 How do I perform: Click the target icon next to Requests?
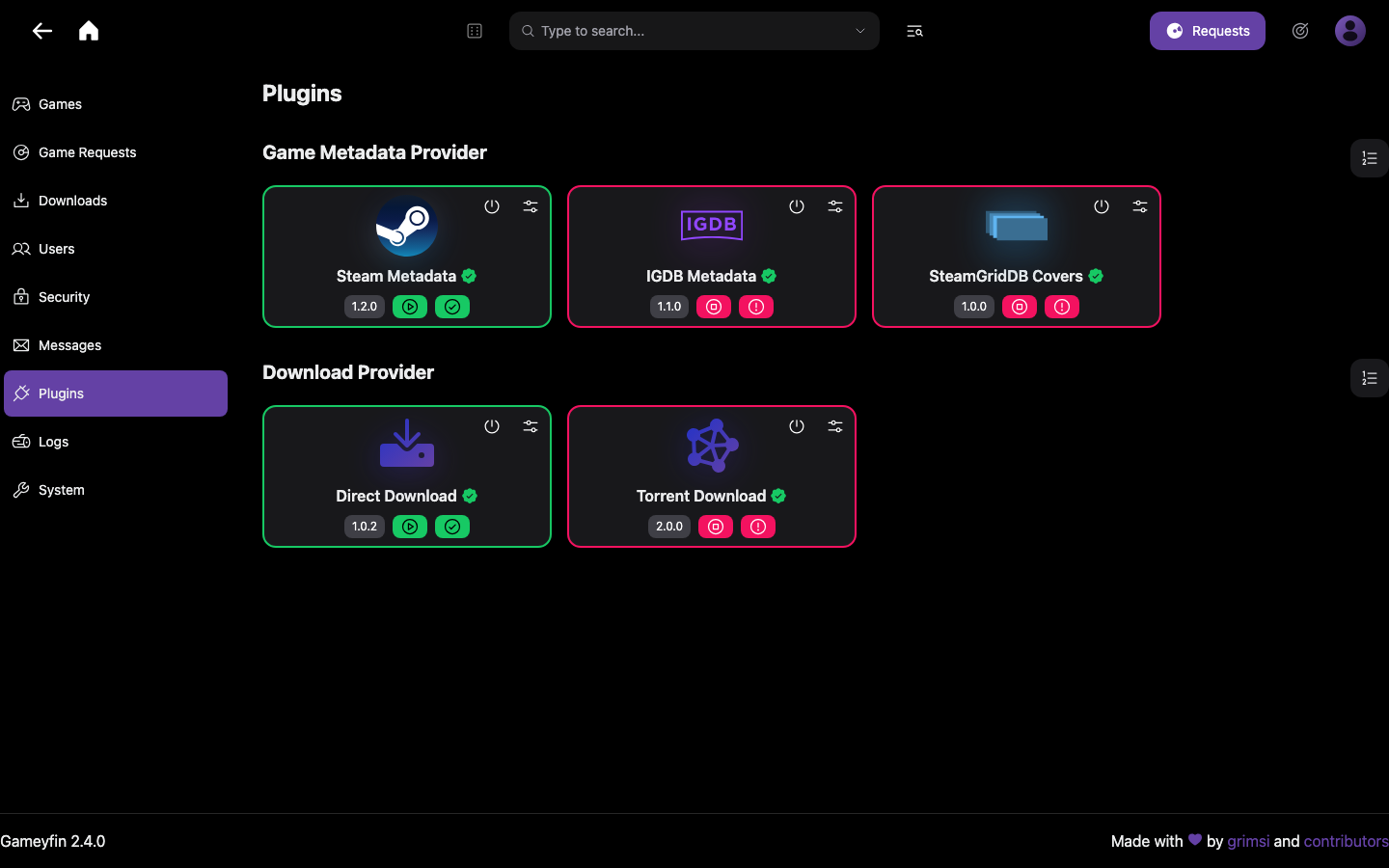[x=1300, y=31]
